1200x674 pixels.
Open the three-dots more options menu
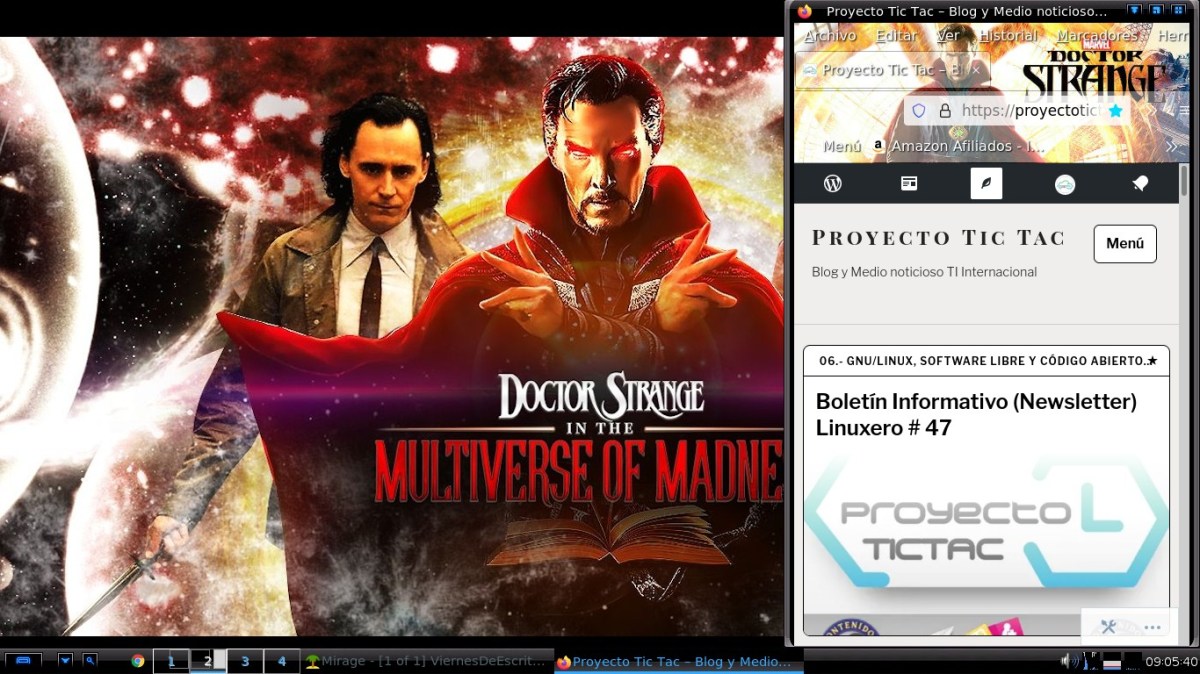coord(1152,627)
